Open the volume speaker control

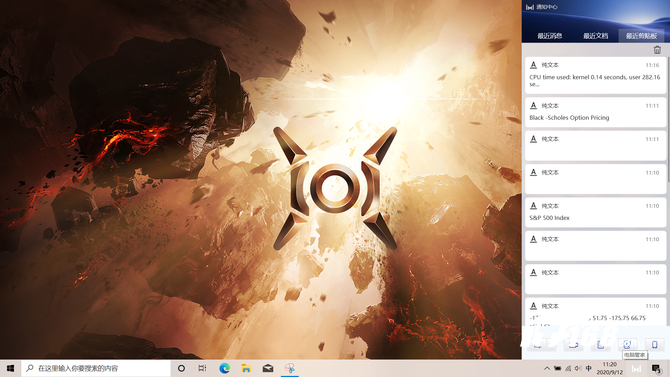(x=578, y=368)
